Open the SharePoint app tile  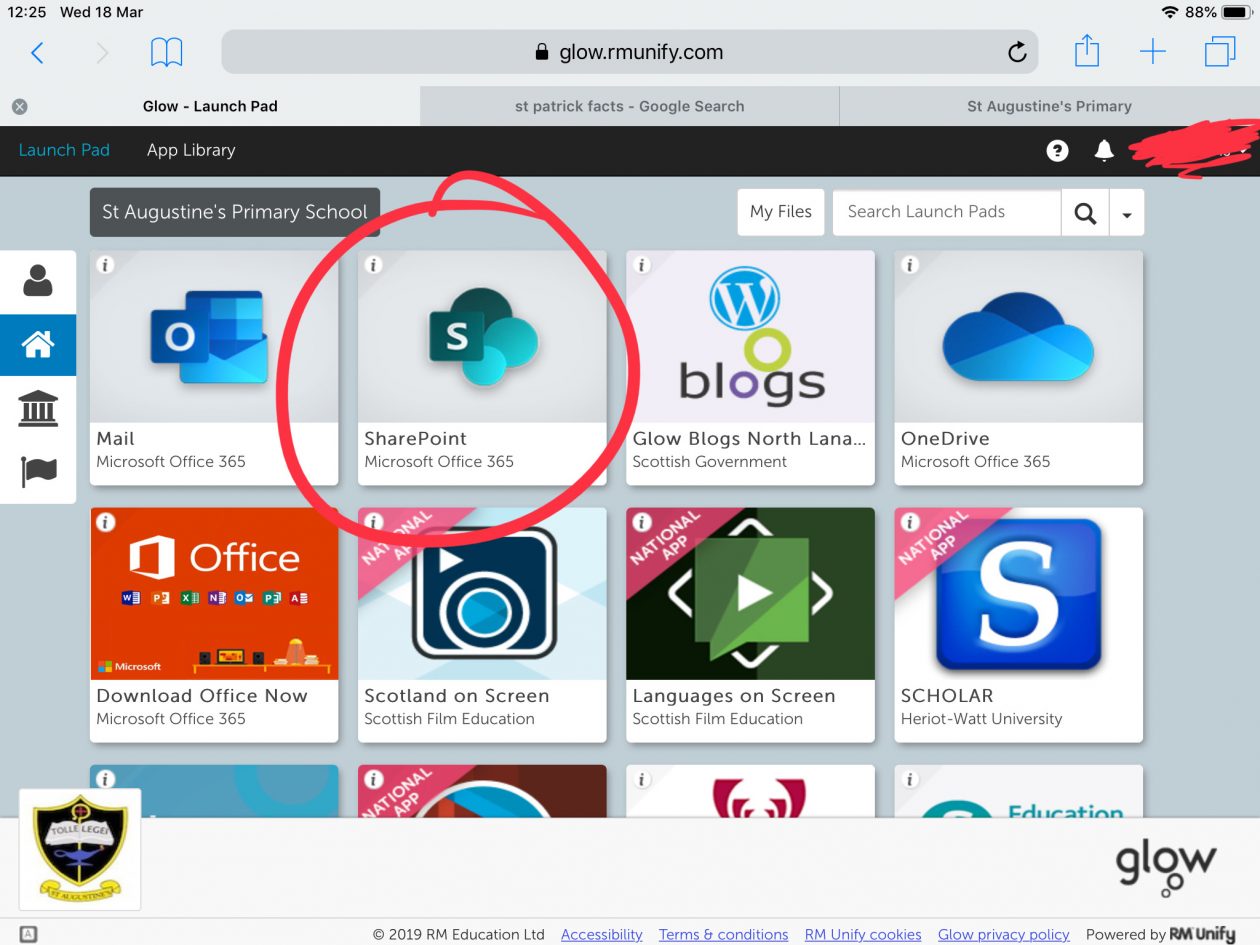click(482, 367)
